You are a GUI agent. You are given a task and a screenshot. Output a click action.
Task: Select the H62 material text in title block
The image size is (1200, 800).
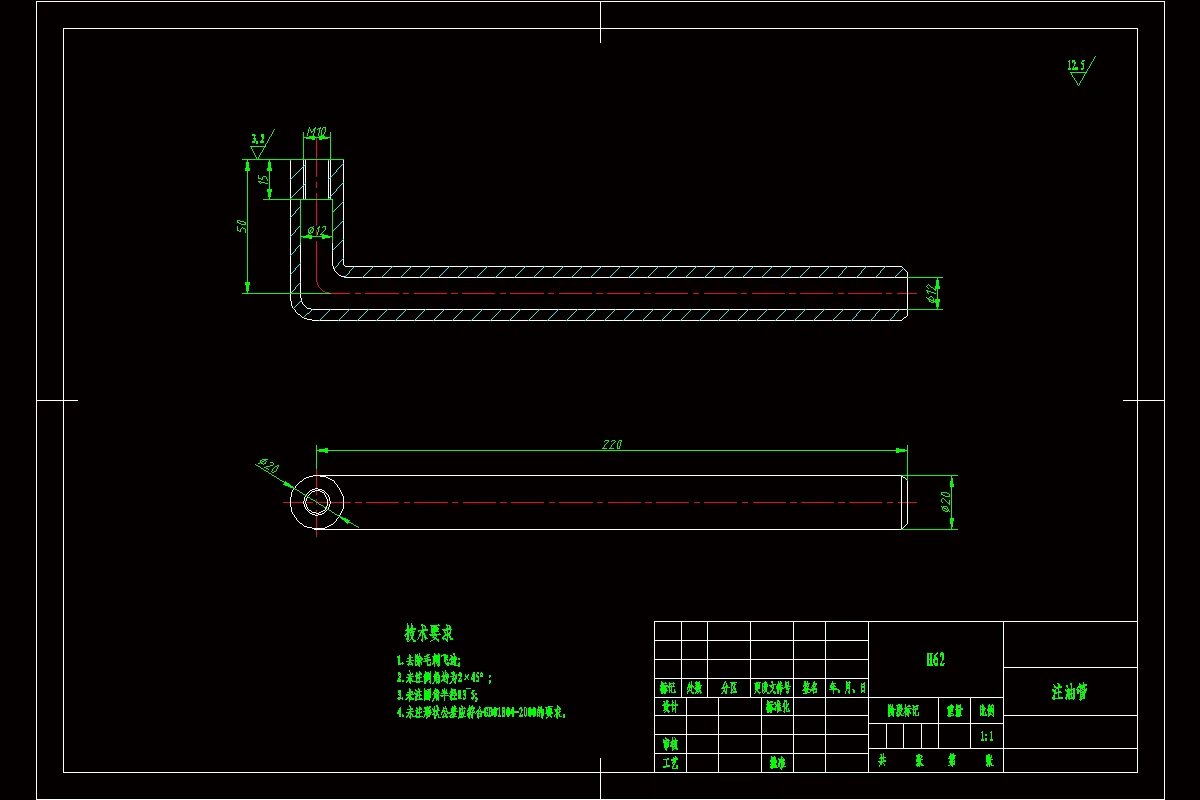(935, 659)
